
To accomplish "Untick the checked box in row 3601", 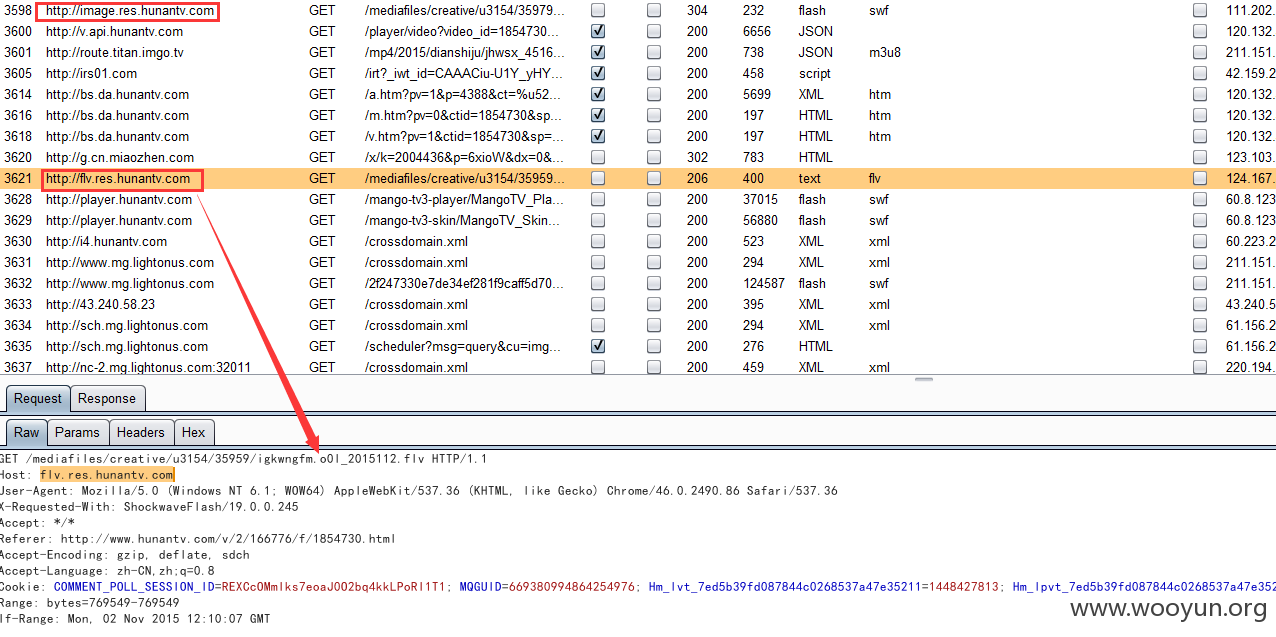I will pos(598,52).
